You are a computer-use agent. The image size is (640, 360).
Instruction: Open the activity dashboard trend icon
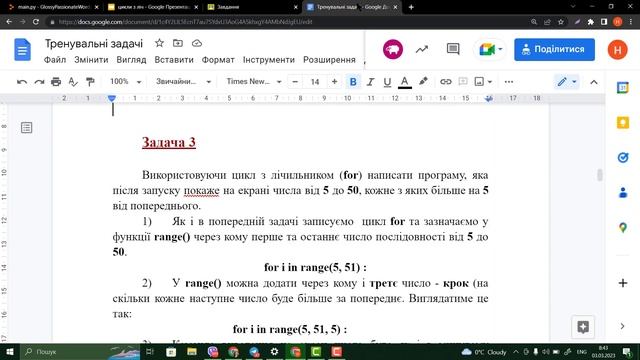pos(422,49)
